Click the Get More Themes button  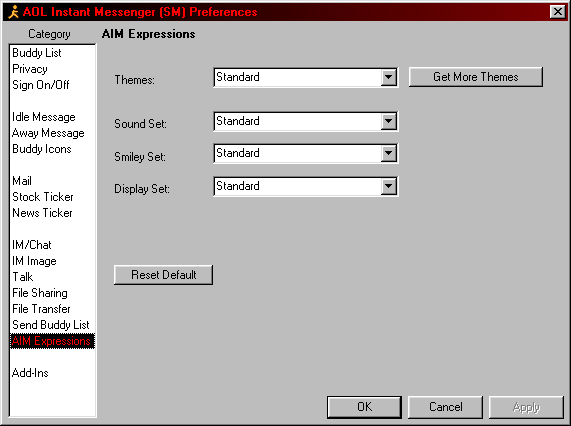[476, 77]
